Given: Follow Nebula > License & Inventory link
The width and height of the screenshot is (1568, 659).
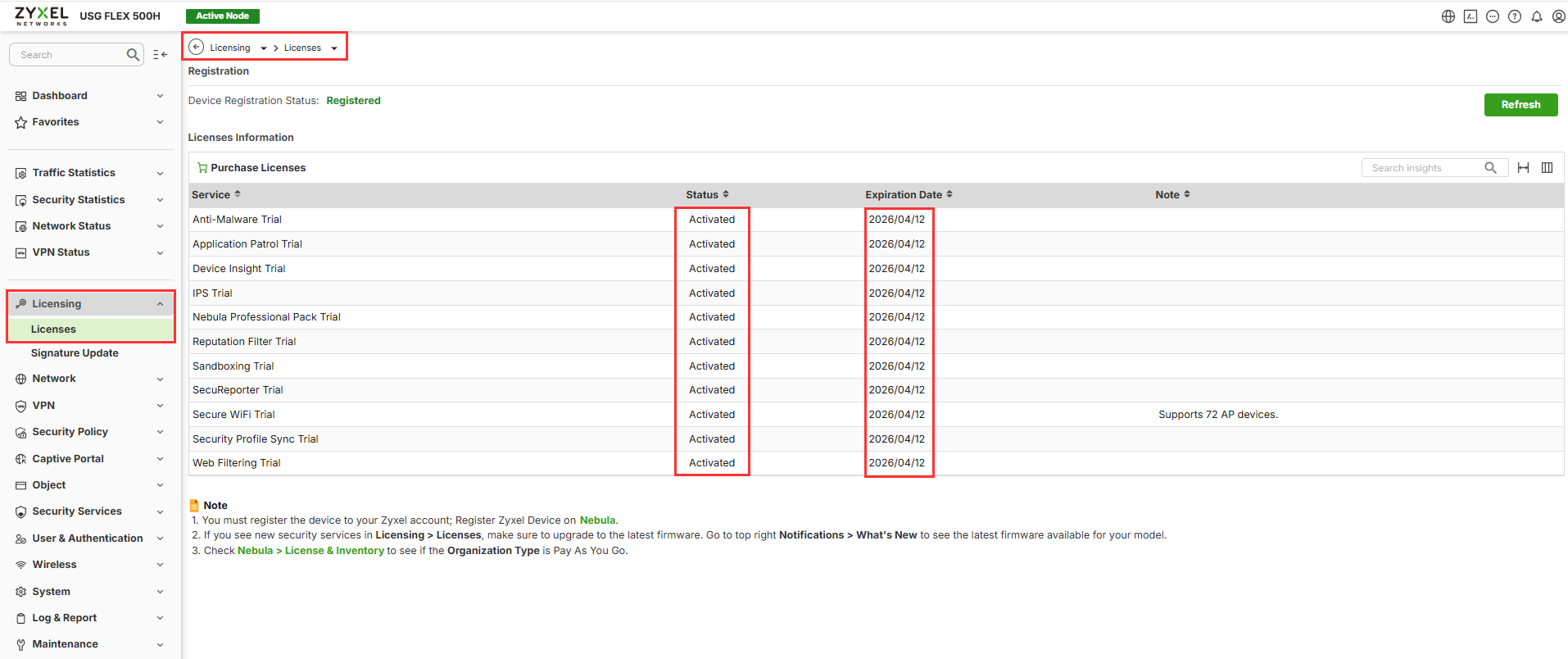Looking at the screenshot, I should tap(310, 551).
